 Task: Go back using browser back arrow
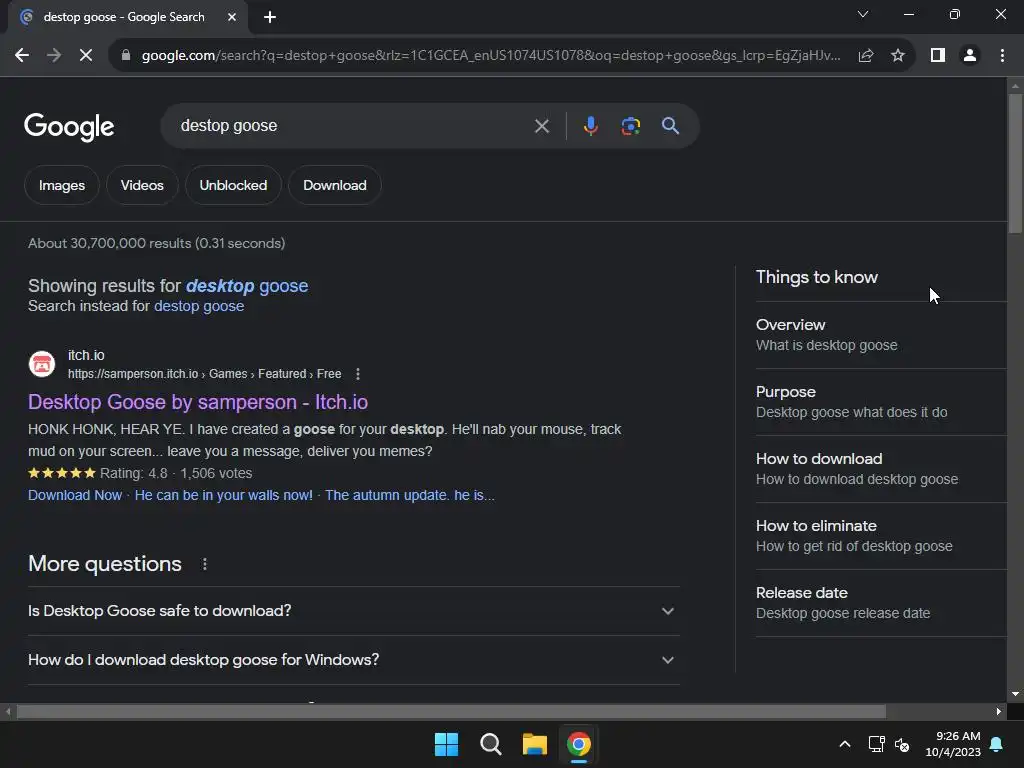22,56
